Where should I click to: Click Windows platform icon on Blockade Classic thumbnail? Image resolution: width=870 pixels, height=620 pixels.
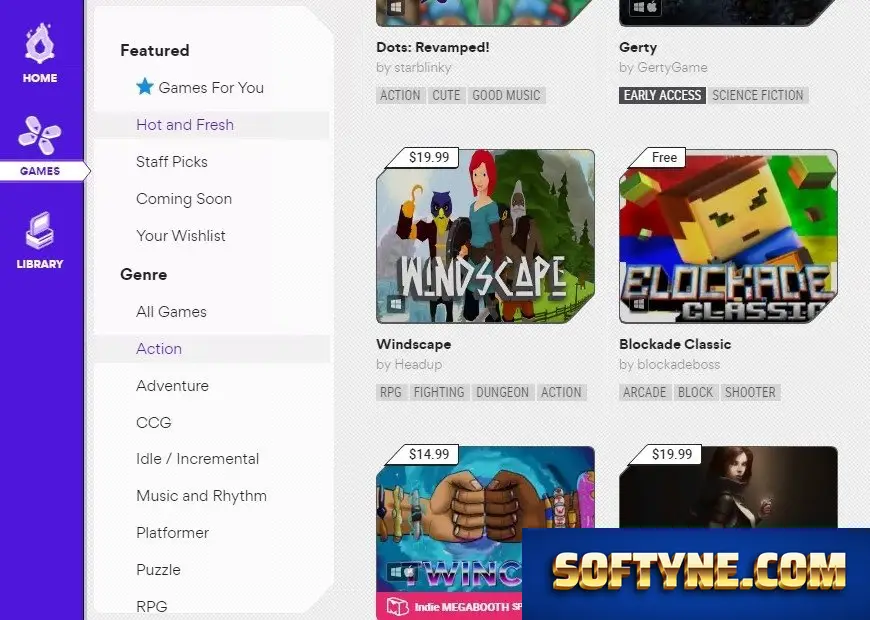coord(639,304)
